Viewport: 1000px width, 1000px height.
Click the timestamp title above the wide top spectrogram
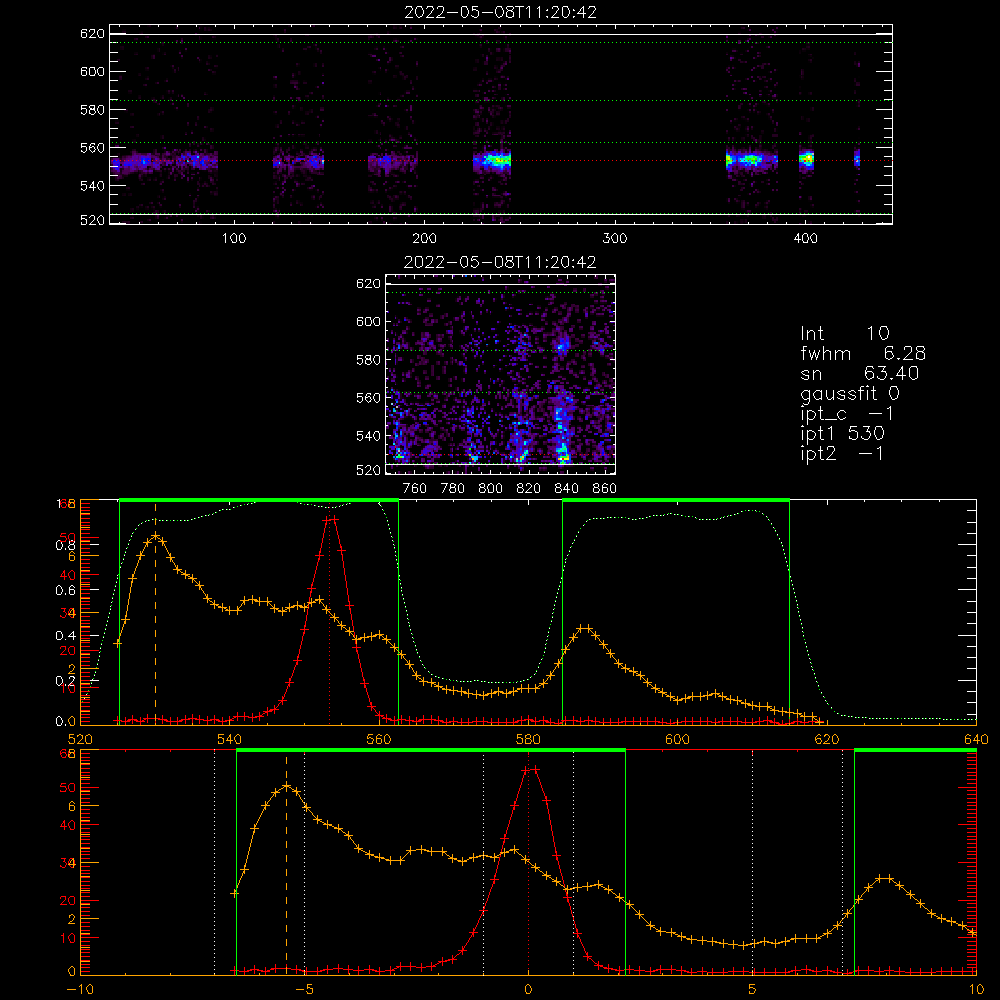click(x=500, y=12)
